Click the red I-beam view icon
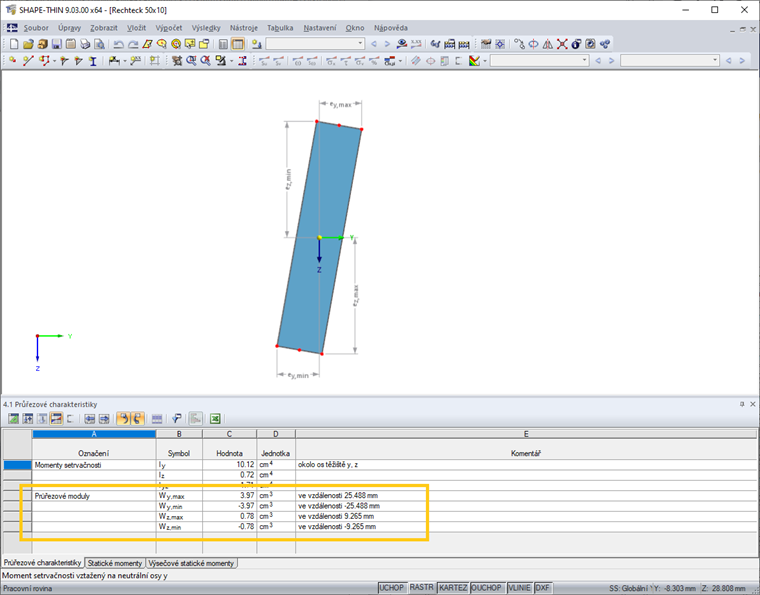 click(x=242, y=61)
